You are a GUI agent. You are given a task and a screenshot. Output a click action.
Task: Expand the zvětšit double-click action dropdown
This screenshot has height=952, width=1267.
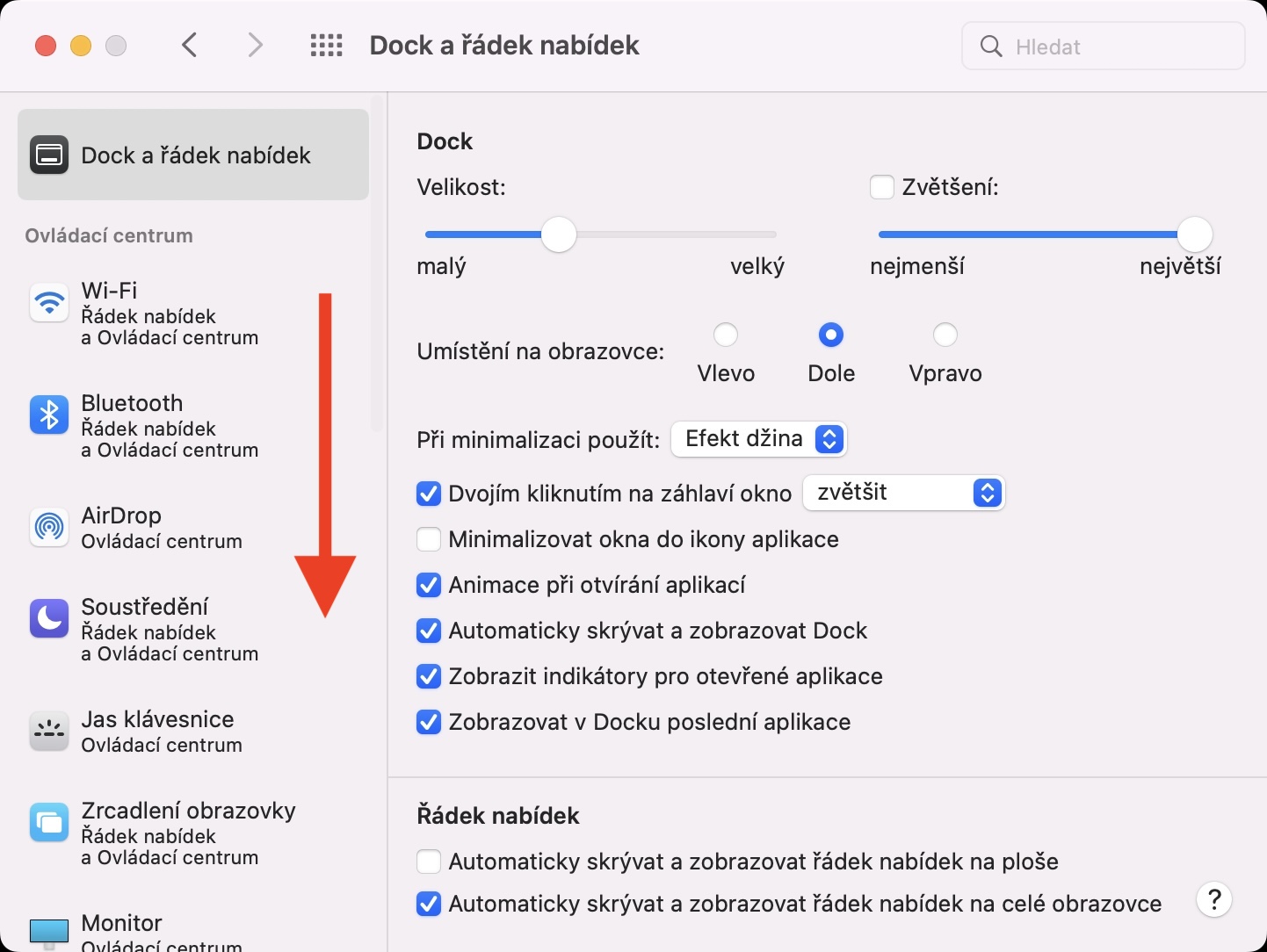coord(903,493)
